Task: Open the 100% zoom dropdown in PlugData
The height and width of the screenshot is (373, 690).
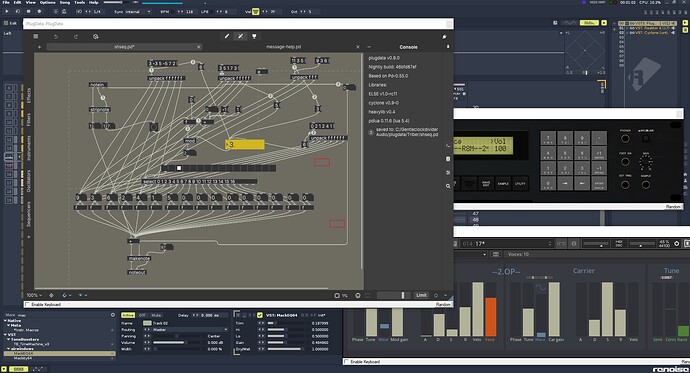Action: tap(34, 295)
